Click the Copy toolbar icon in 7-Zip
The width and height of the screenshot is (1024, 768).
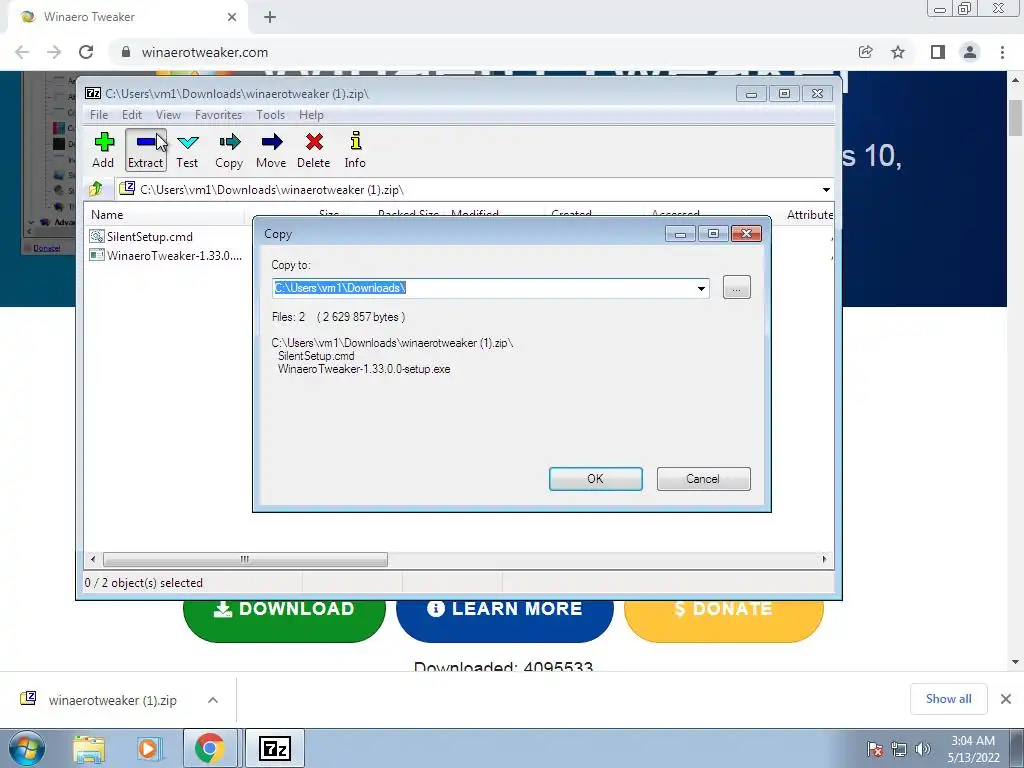point(229,150)
